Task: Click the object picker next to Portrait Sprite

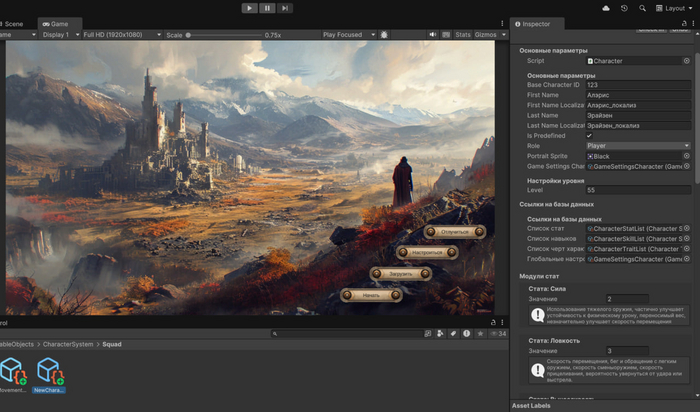Action: point(686,156)
